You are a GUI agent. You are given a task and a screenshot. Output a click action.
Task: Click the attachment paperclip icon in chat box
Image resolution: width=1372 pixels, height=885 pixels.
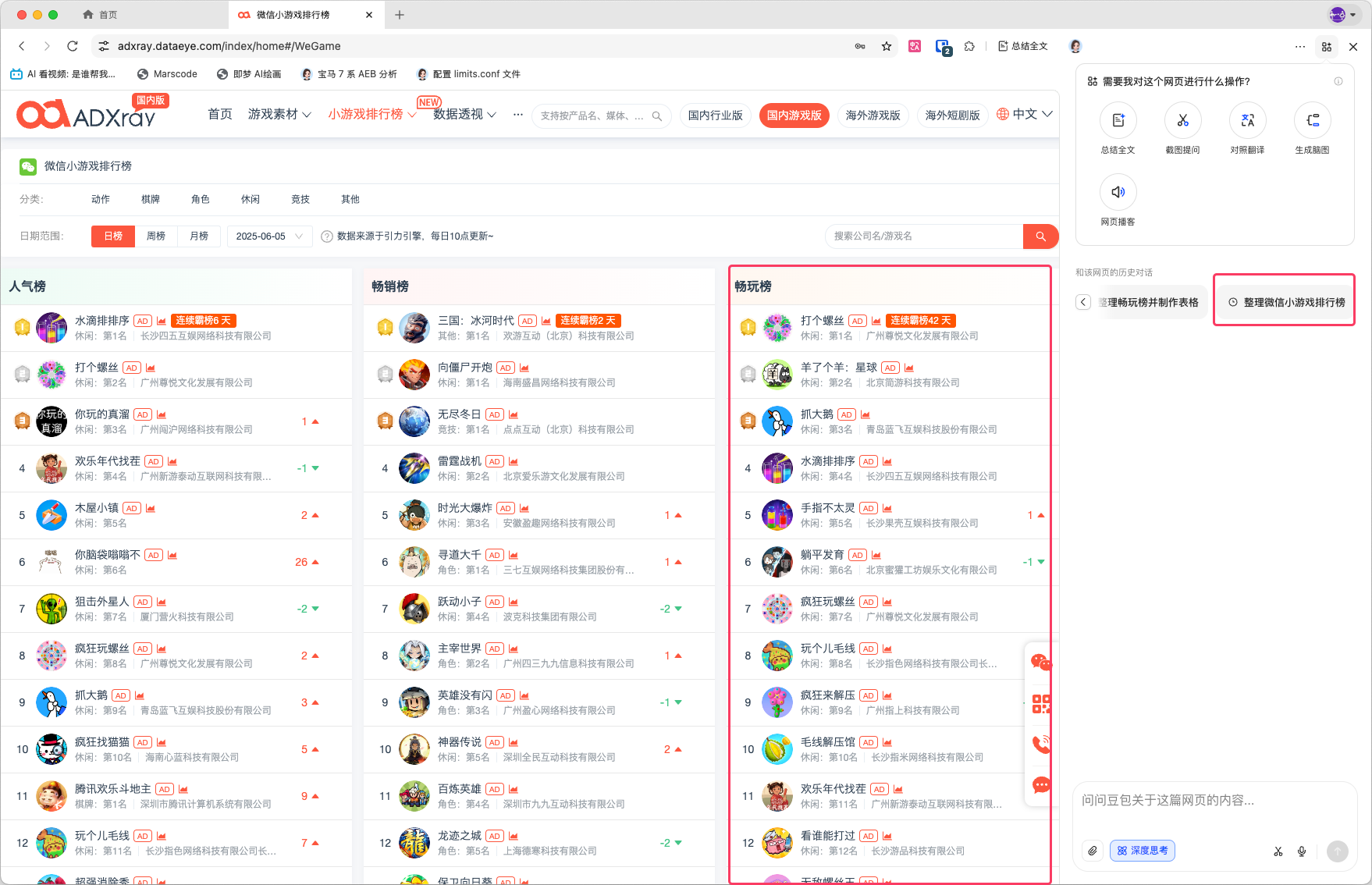1093,851
